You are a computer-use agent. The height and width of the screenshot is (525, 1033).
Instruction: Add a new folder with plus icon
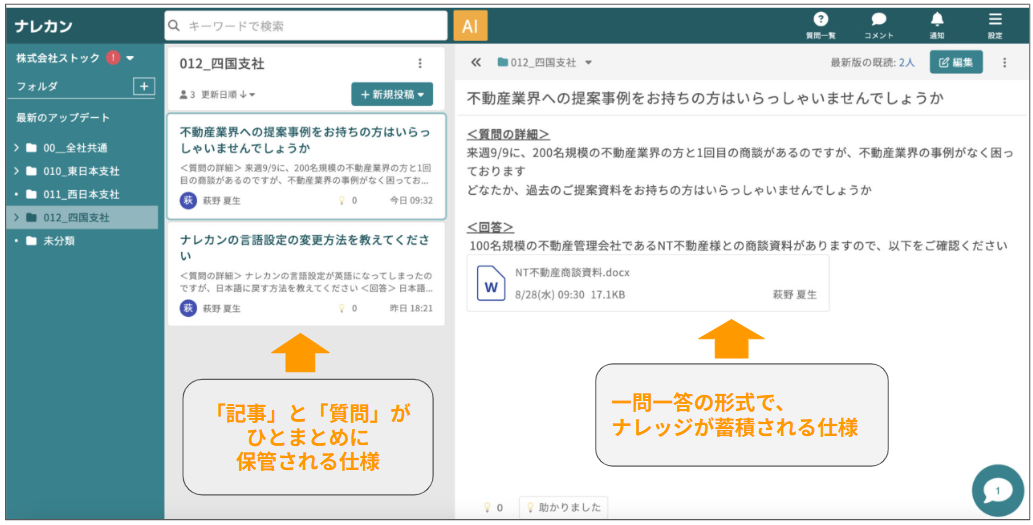144,86
